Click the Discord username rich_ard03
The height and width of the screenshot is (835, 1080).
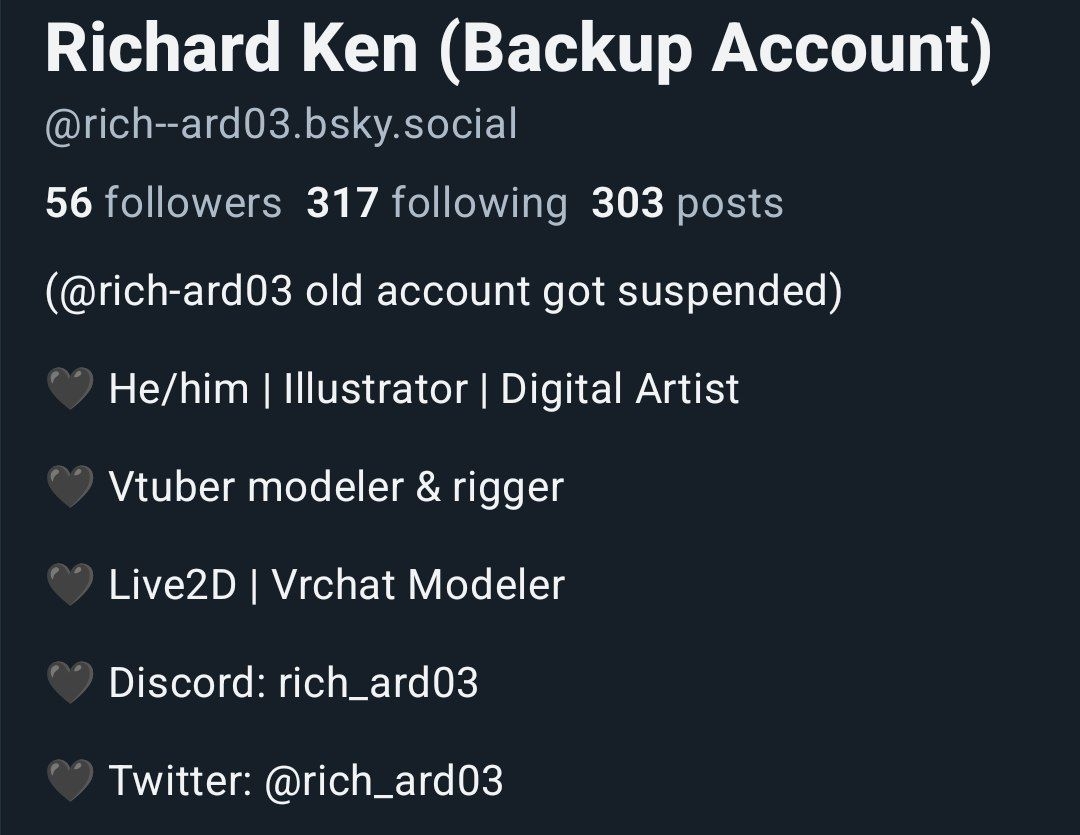click(x=378, y=683)
